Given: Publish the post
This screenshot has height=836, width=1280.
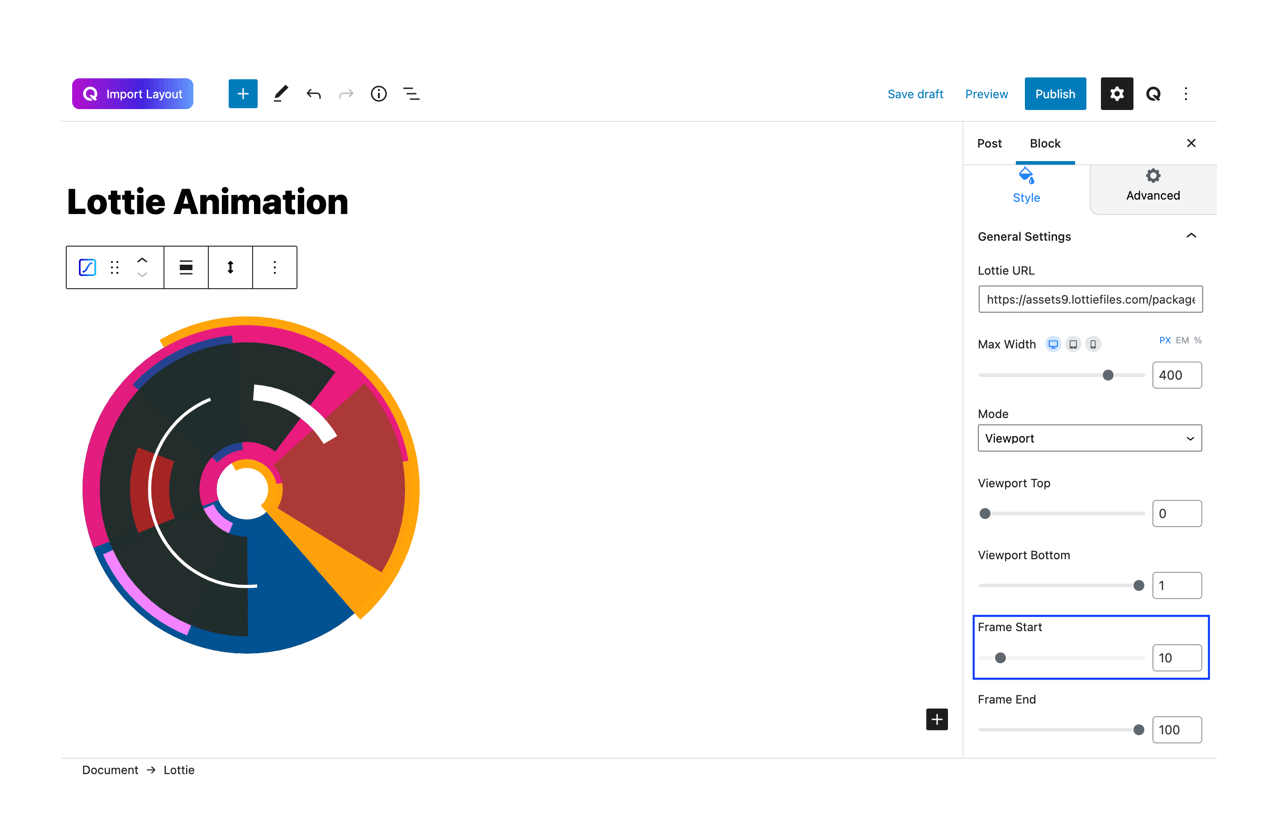Looking at the screenshot, I should [1055, 94].
